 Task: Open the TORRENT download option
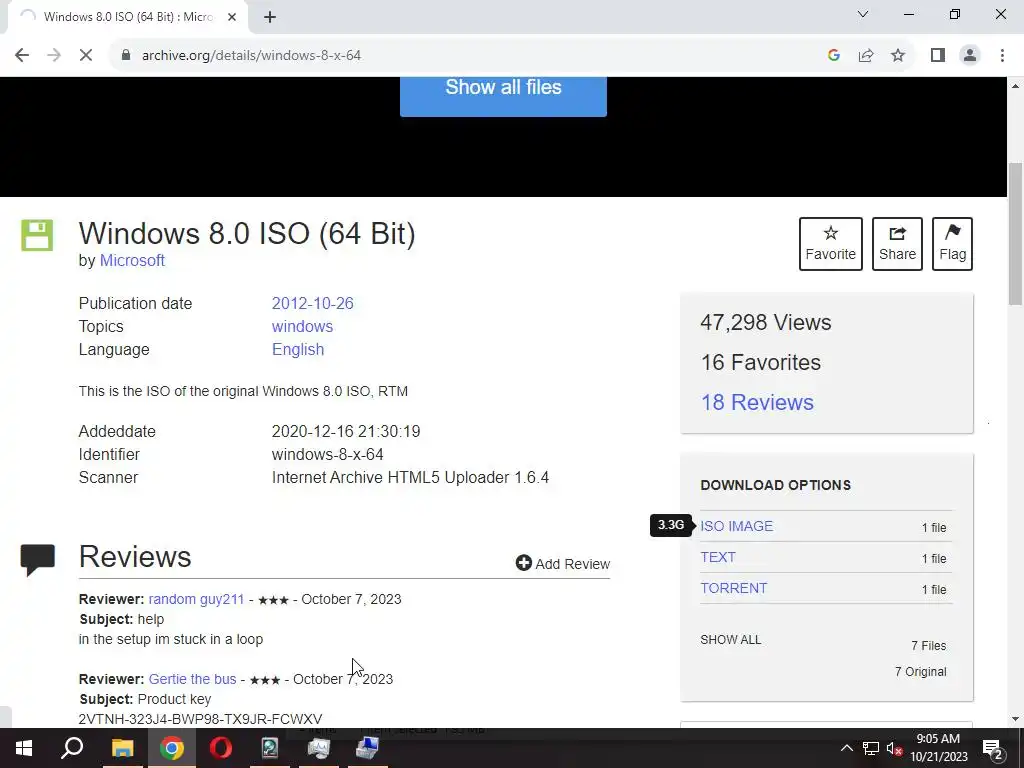coord(733,588)
